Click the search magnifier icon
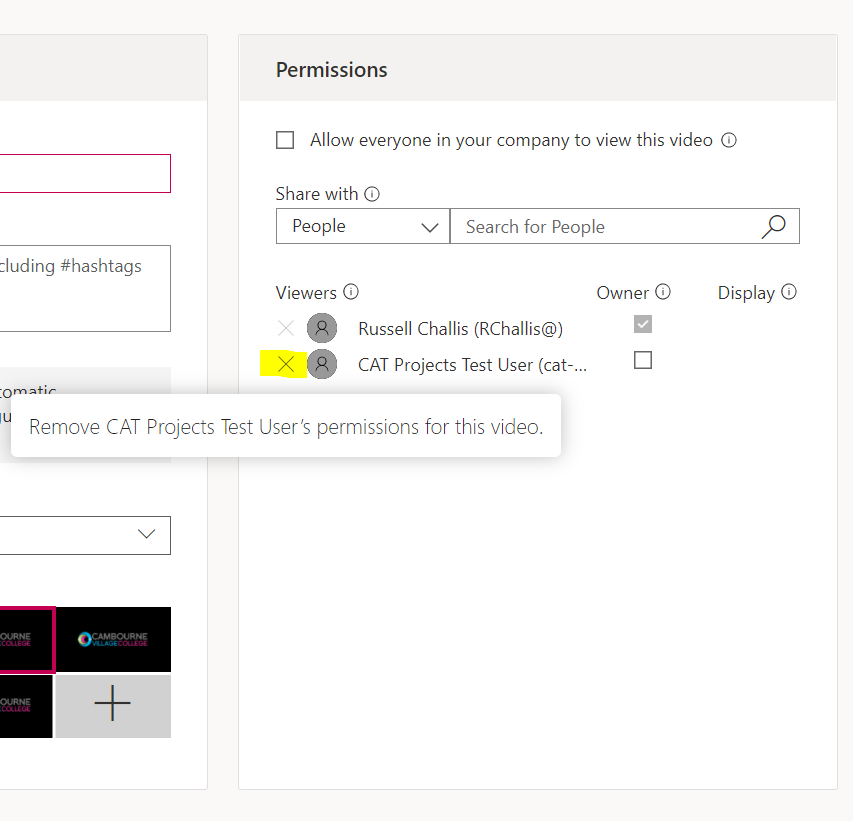Screen dimensions: 853x821 pyautogui.click(x=773, y=226)
